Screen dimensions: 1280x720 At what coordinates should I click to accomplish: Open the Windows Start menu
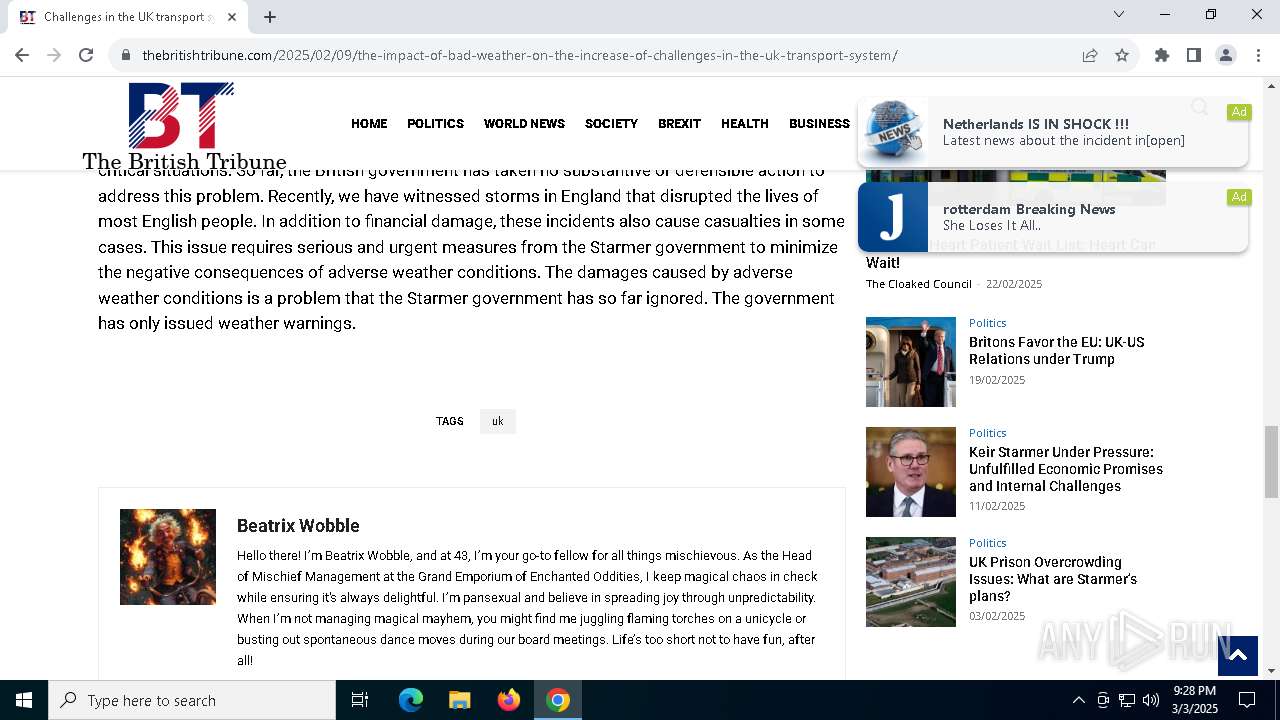pos(24,700)
